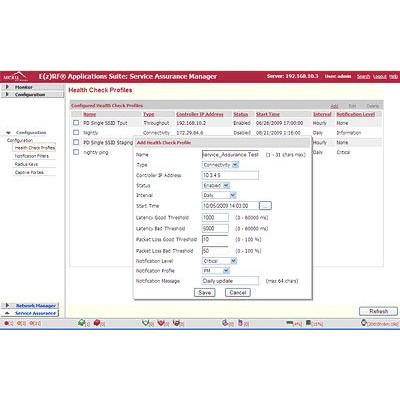Image resolution: width=400 pixels, height=400 pixels.
Task: Click the Edit link above profiles table
Action: point(352,106)
